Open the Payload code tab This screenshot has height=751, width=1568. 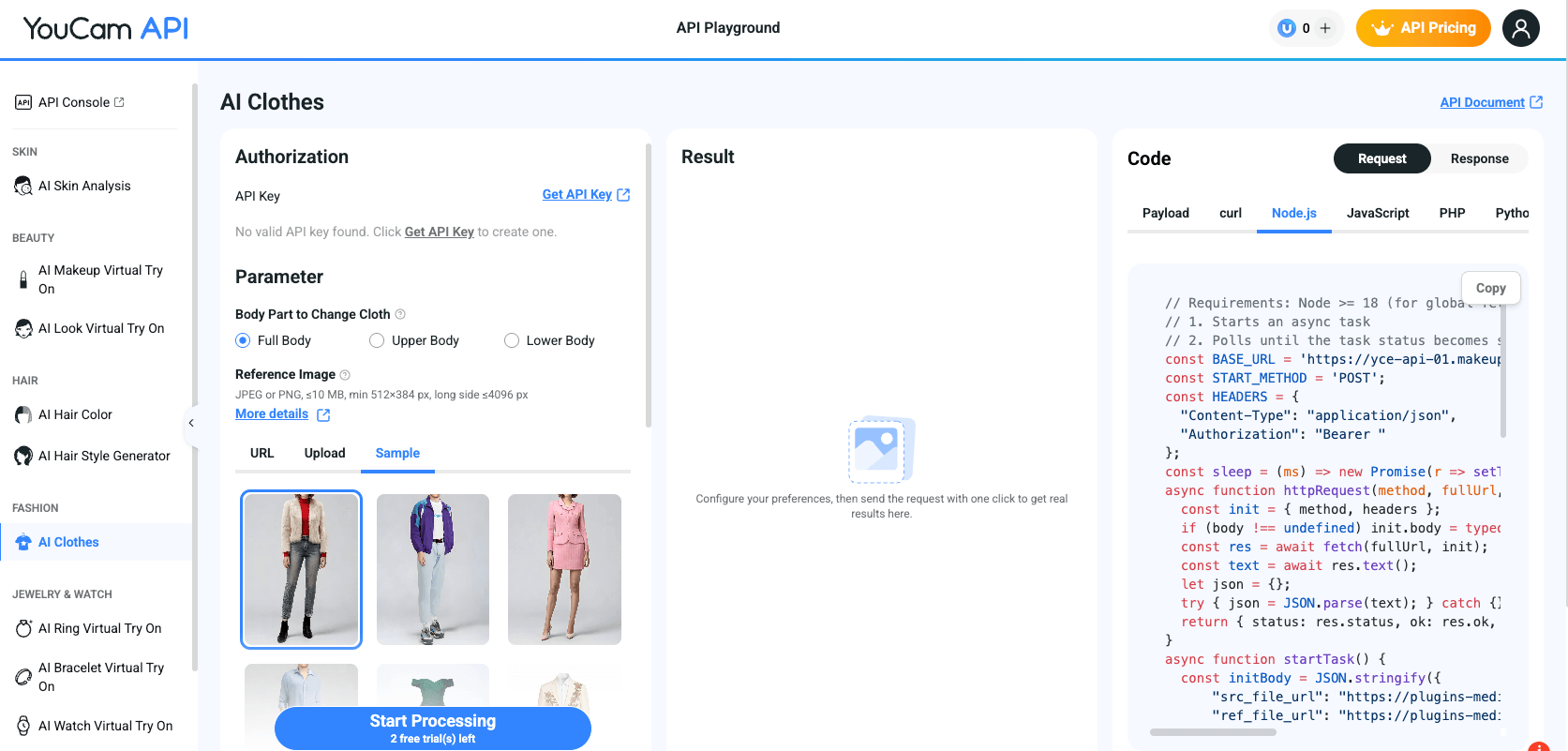1166,213
